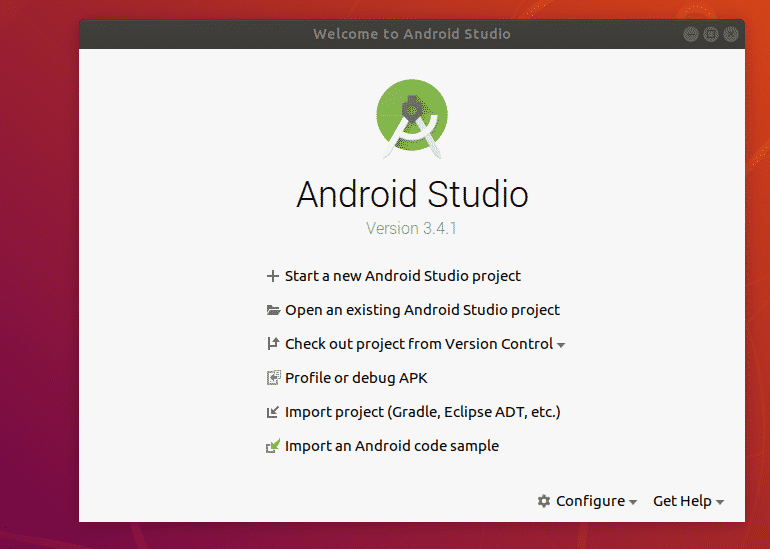
Task: Expand the Configure menu arrow
Action: (633, 502)
